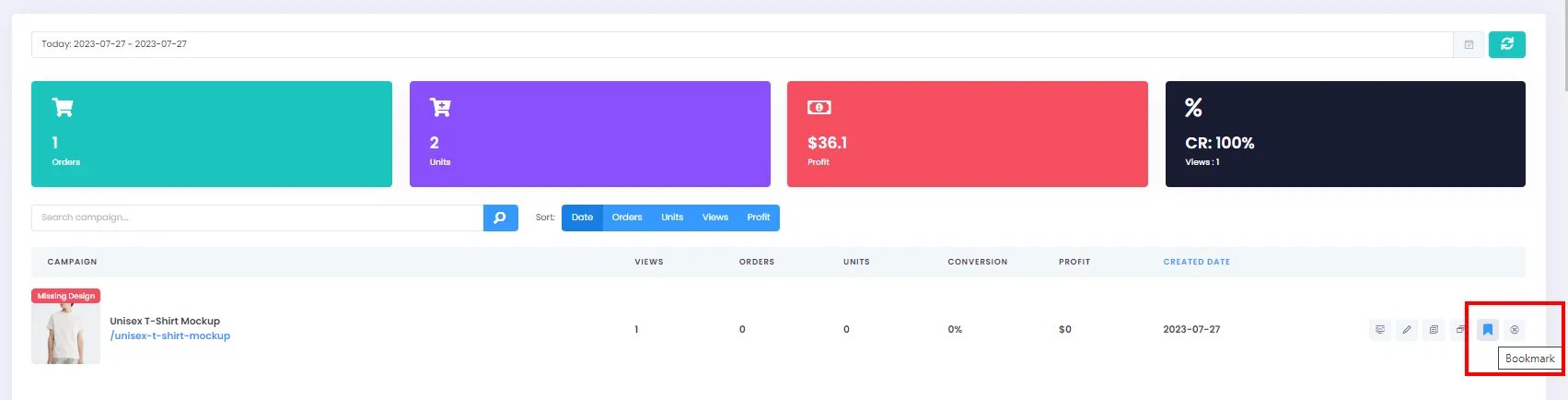
Task: Click the Views : 1 label
Action: coord(1202,162)
